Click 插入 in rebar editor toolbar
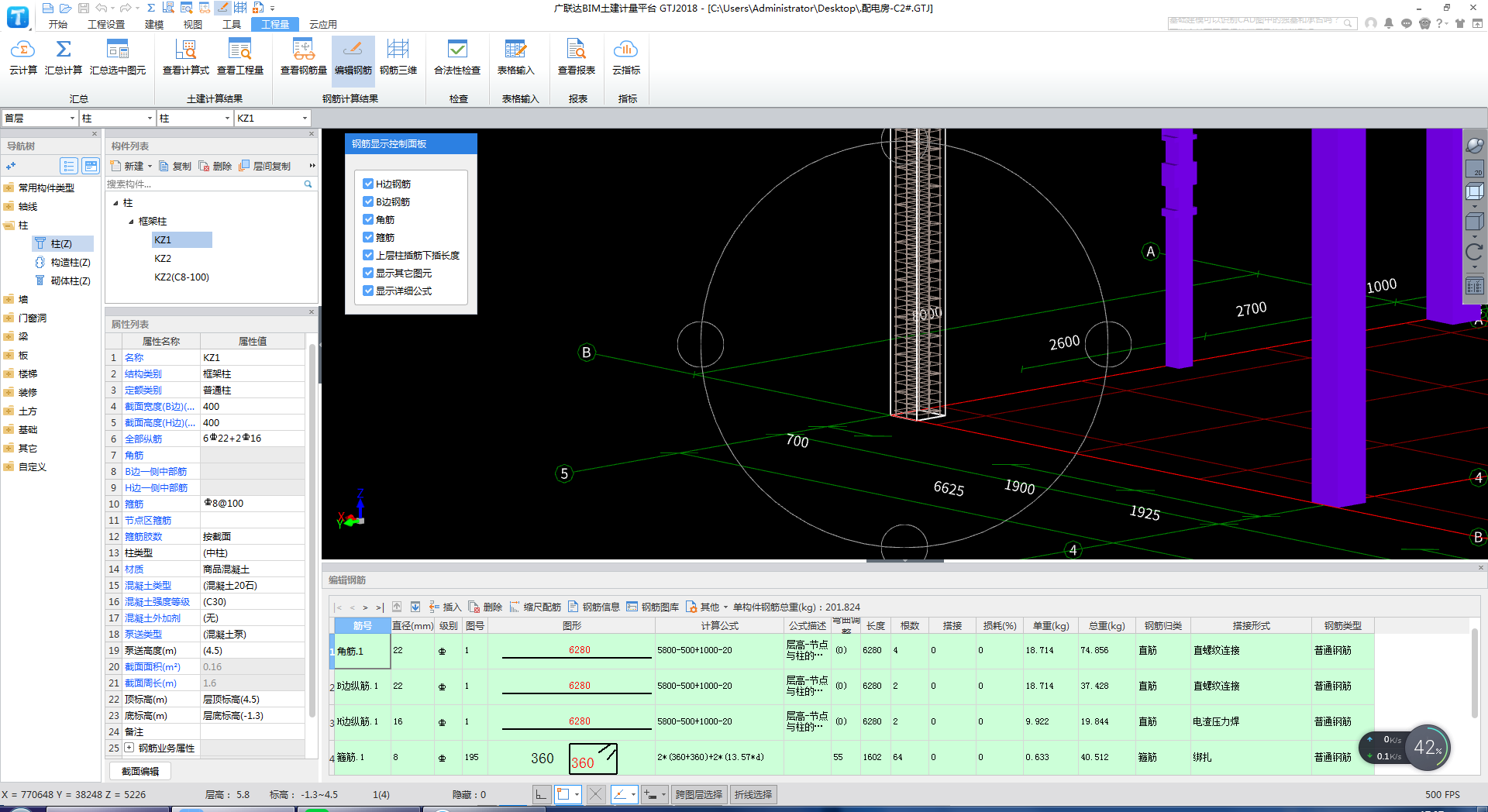Image resolution: width=1488 pixels, height=812 pixels. pyautogui.click(x=445, y=607)
